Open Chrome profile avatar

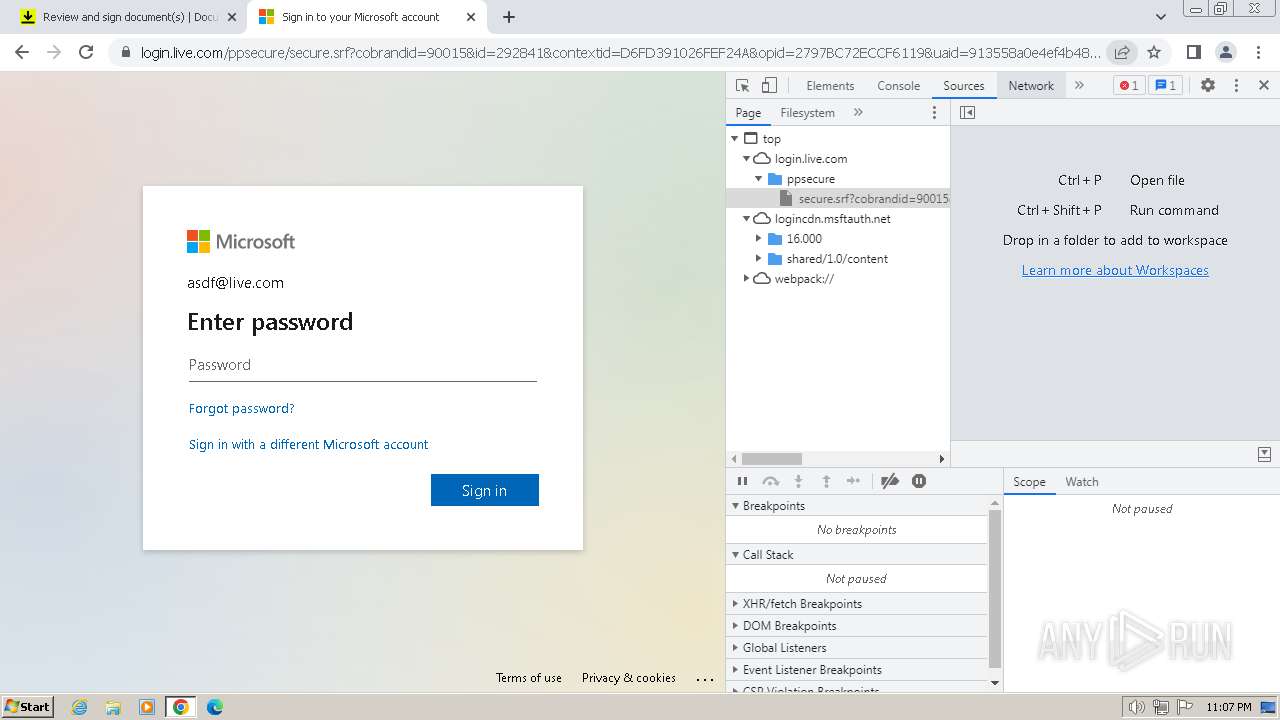1225,52
